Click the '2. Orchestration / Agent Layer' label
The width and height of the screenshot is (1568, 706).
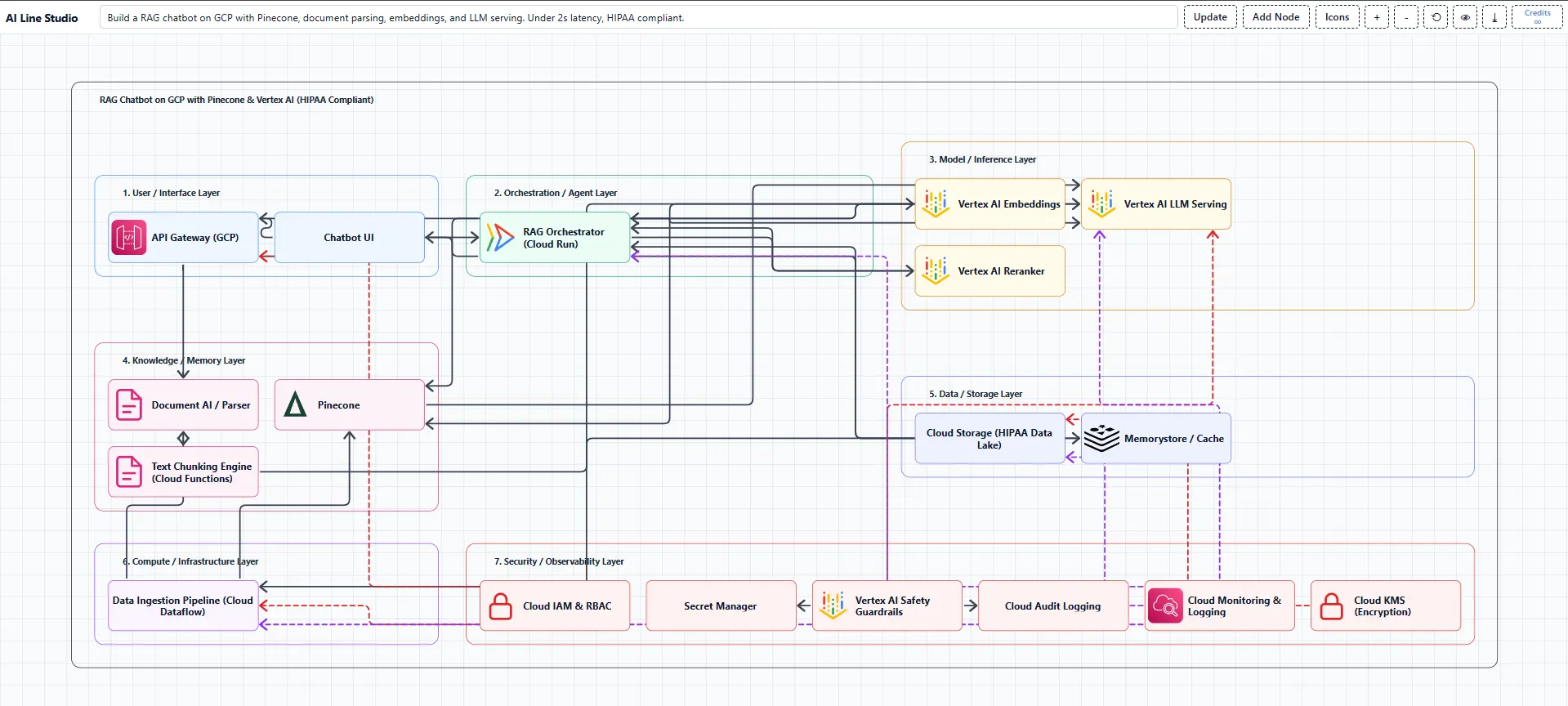click(x=556, y=193)
